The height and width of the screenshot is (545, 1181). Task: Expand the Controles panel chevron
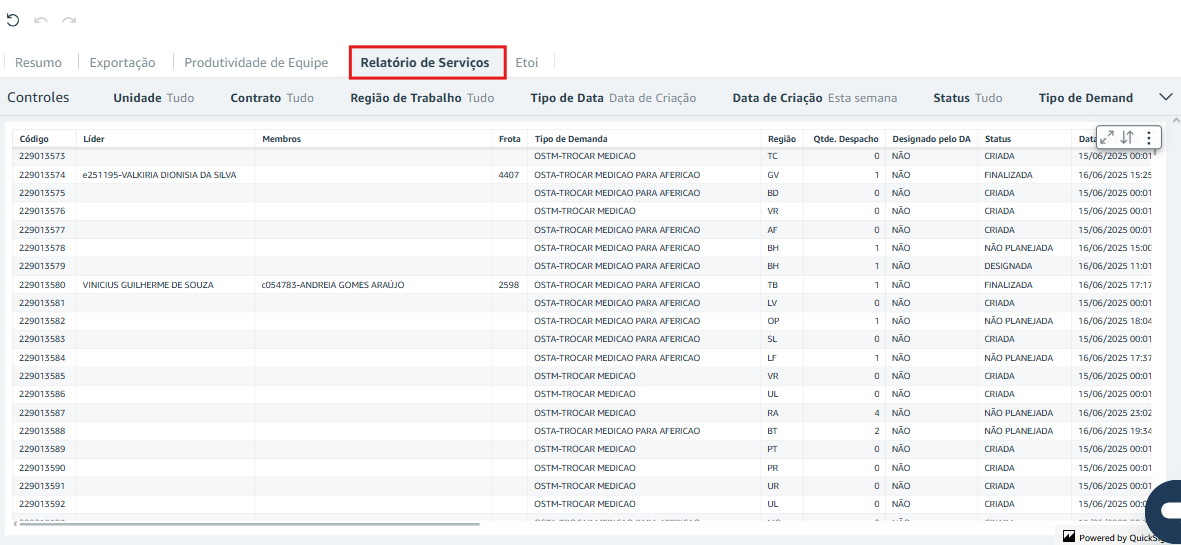tap(1165, 97)
